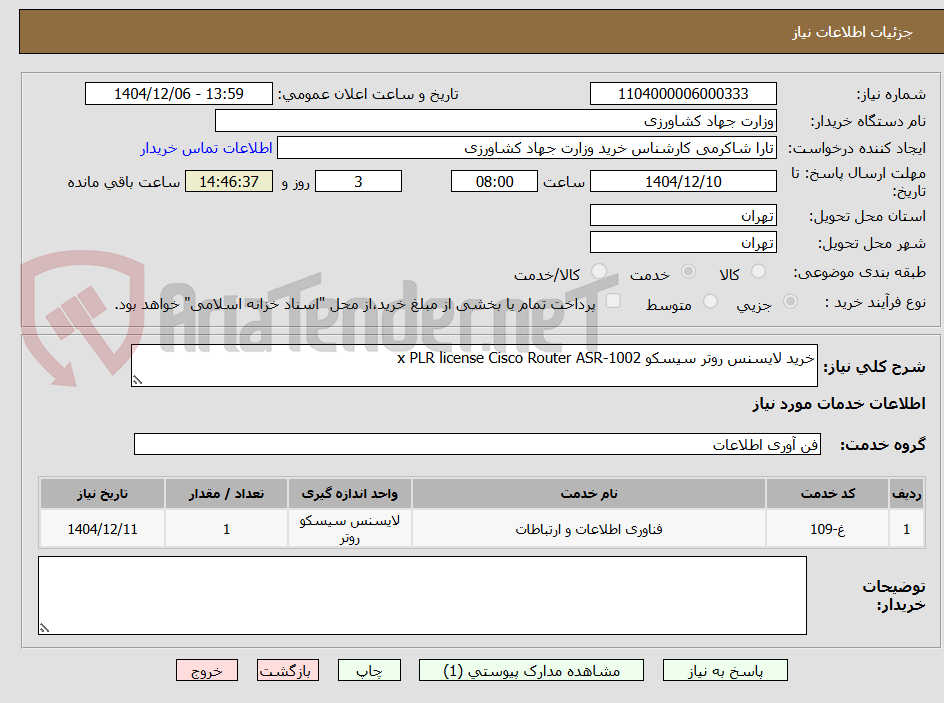
Task: Click the اطلاعات خدمات مورد نیاز heading
Action: pos(839,403)
